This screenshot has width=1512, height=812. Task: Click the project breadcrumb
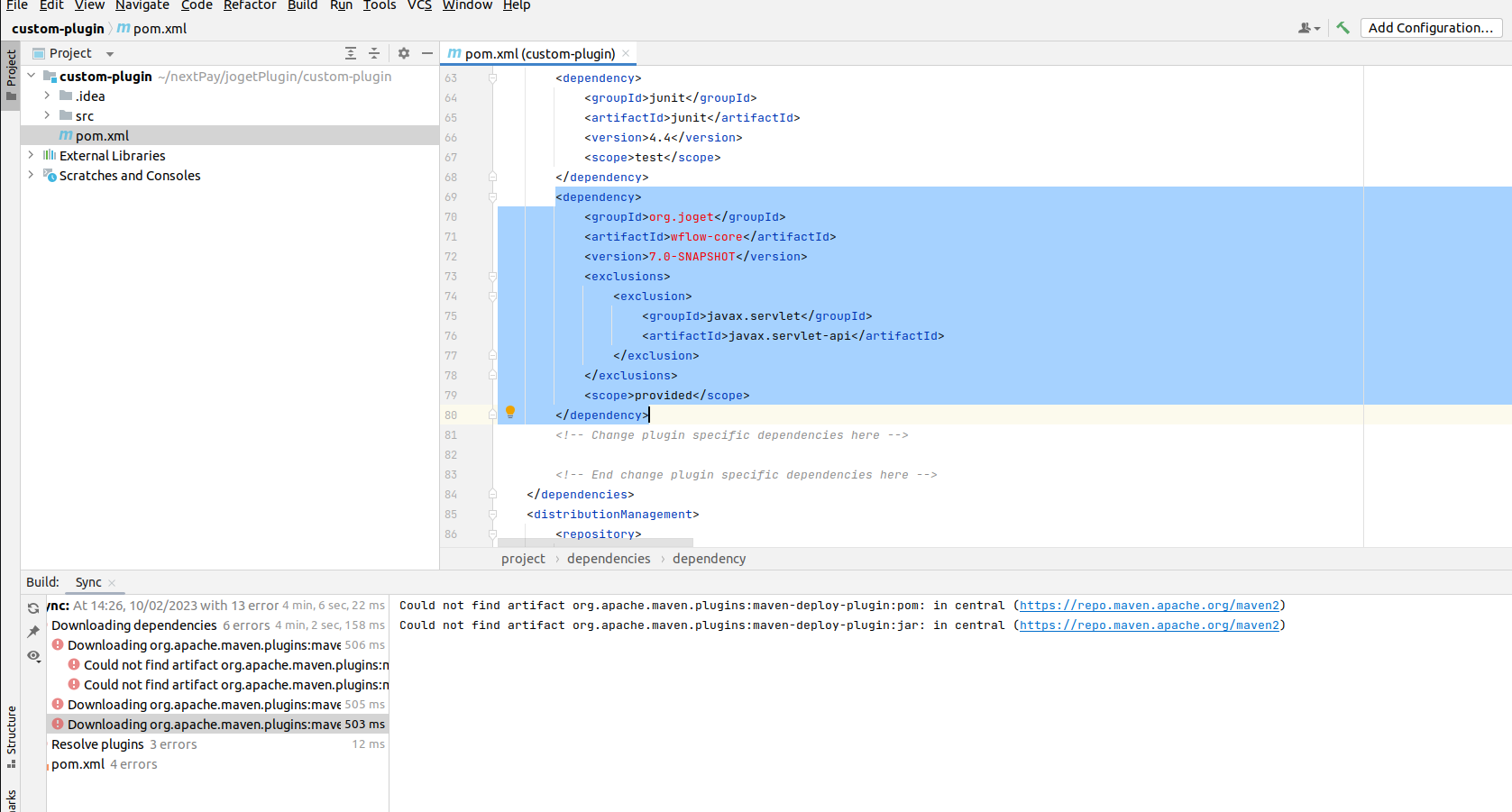[x=523, y=559]
